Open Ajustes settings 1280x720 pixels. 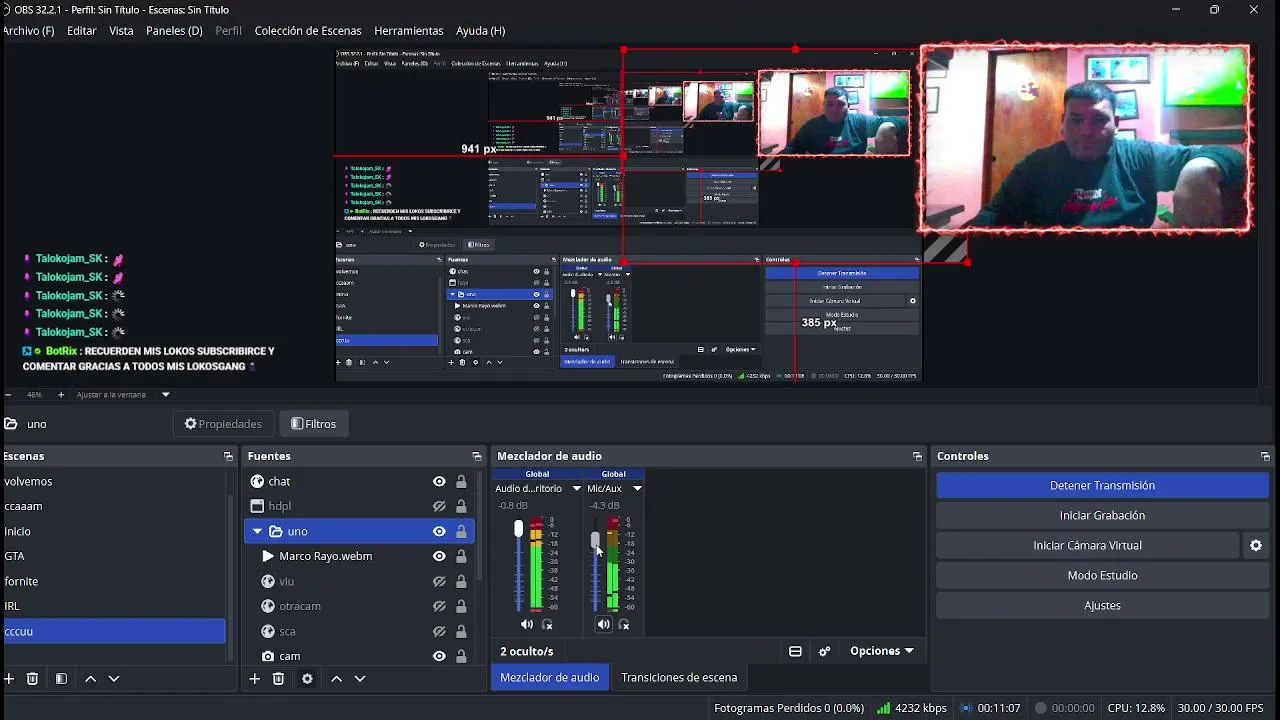click(1102, 605)
